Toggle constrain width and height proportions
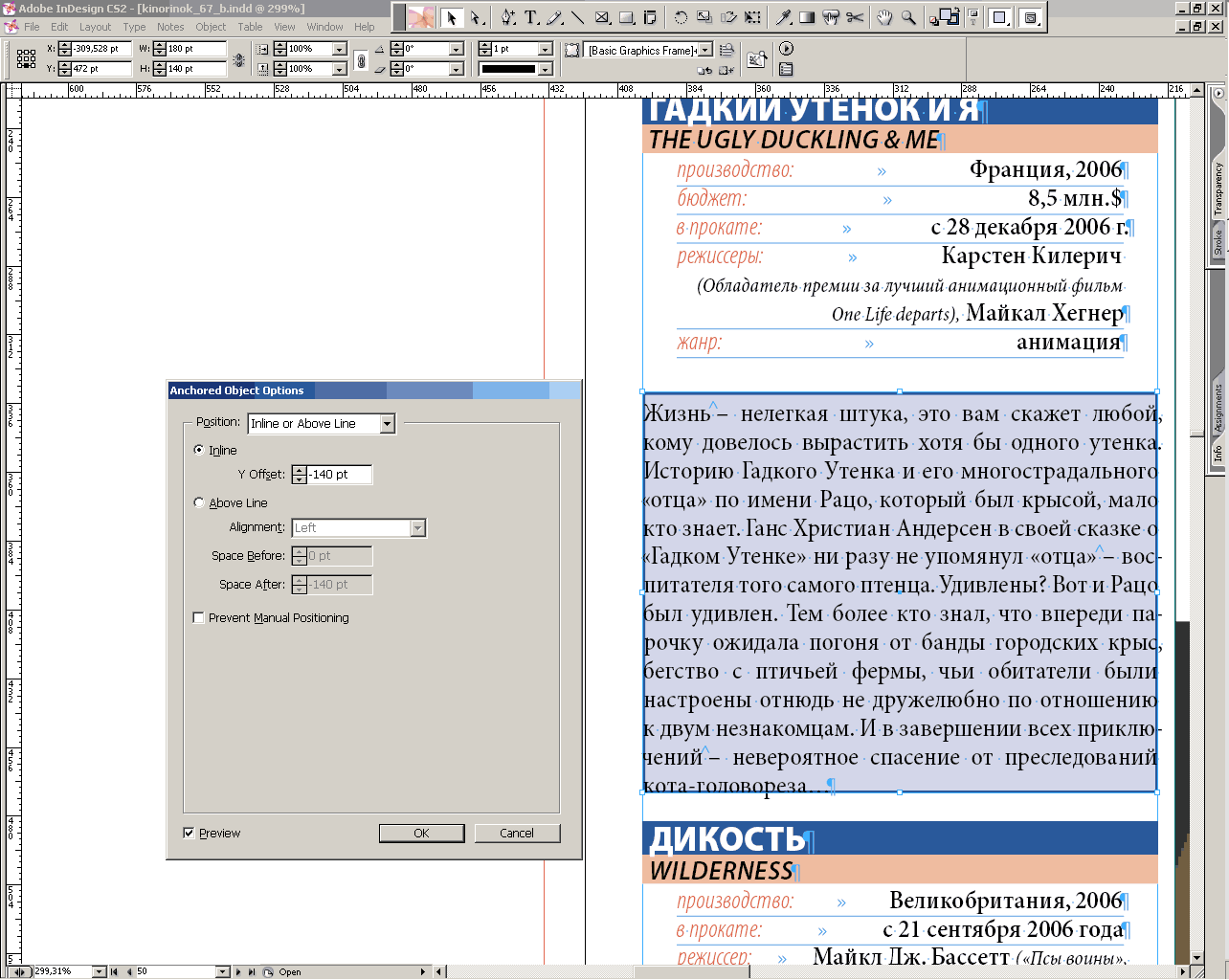This screenshot has width=1229, height=980. pos(238,59)
